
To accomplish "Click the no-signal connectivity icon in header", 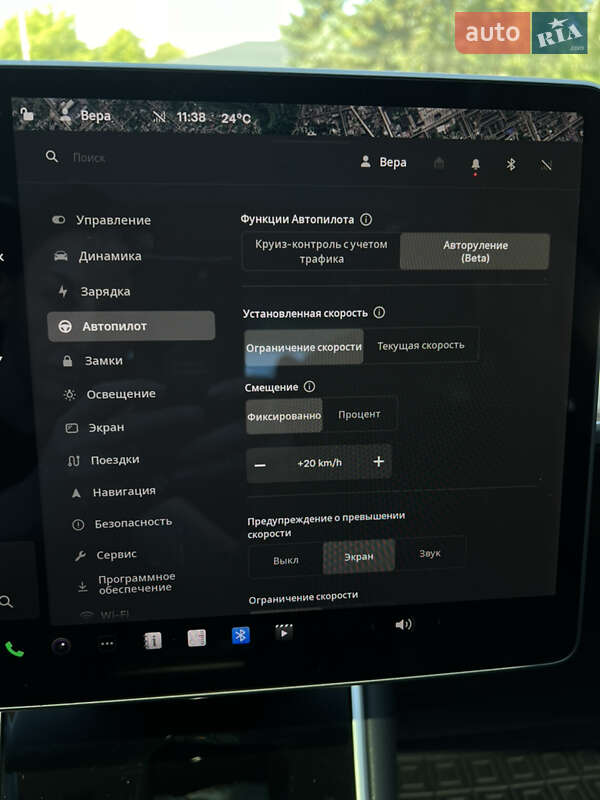I will (546, 165).
